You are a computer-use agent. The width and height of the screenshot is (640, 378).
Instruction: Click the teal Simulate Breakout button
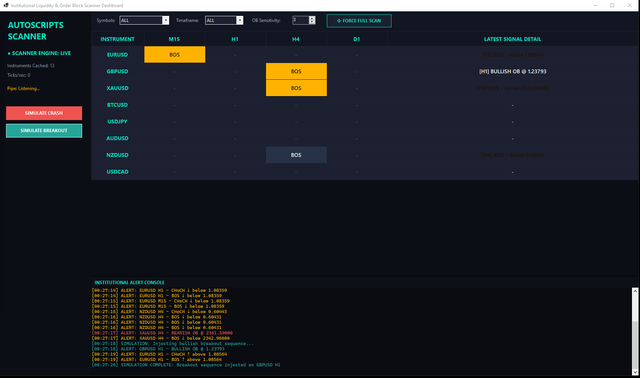(44, 131)
